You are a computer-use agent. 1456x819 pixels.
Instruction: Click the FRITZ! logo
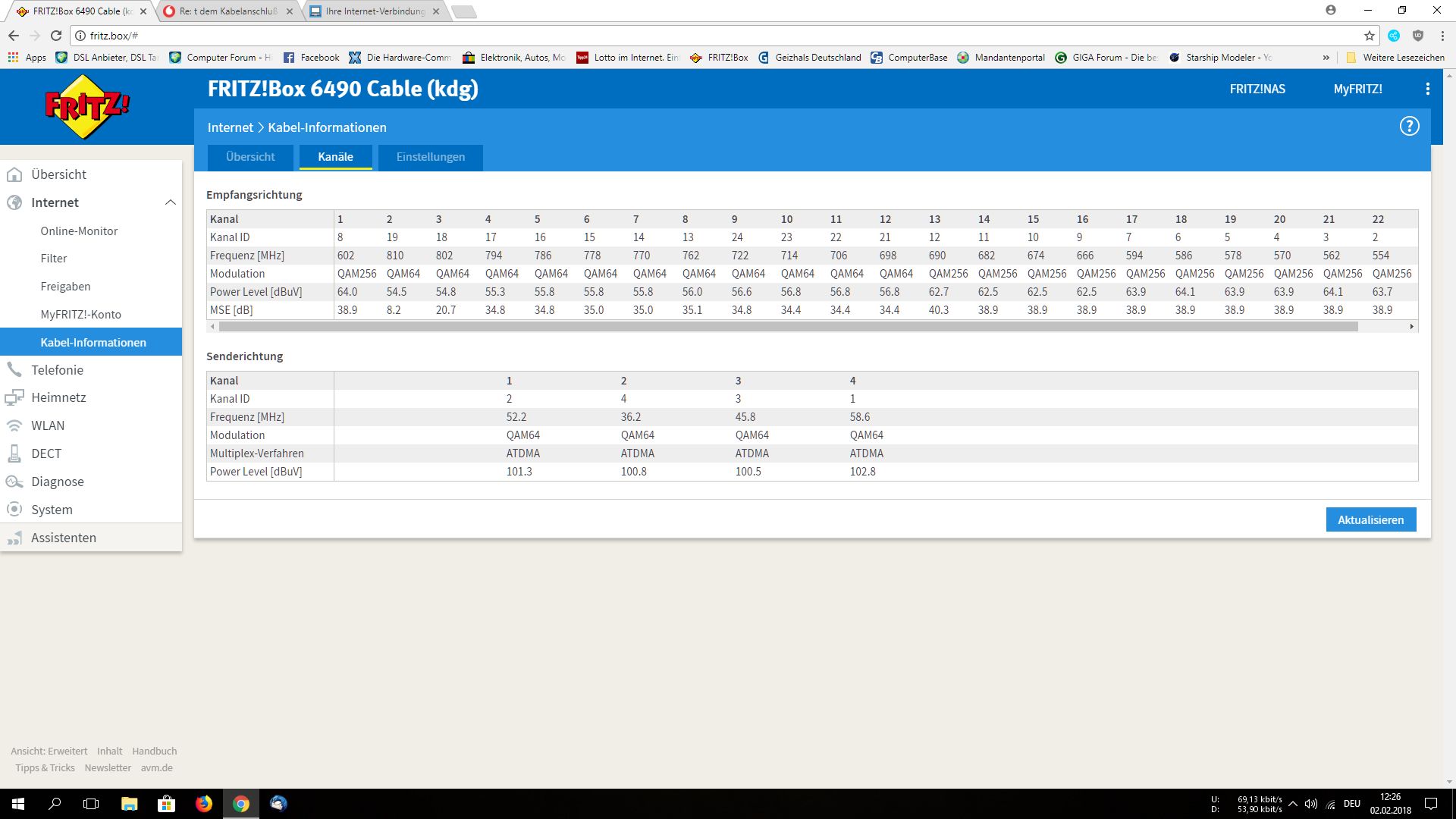(x=87, y=107)
